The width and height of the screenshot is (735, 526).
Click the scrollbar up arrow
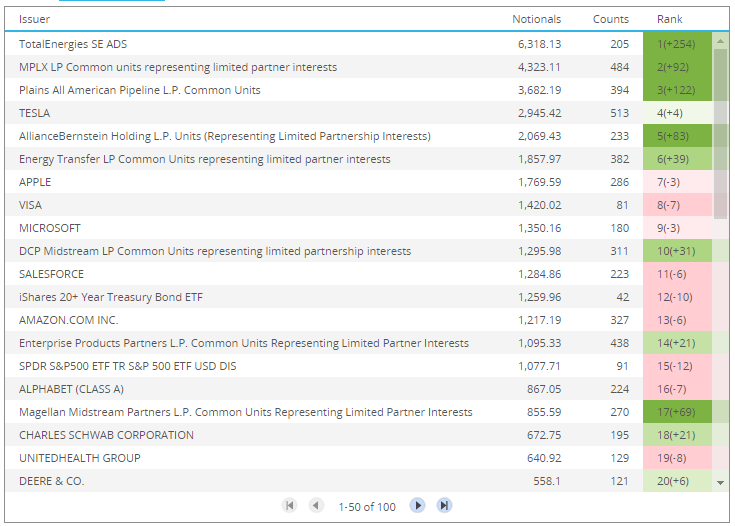[x=720, y=42]
